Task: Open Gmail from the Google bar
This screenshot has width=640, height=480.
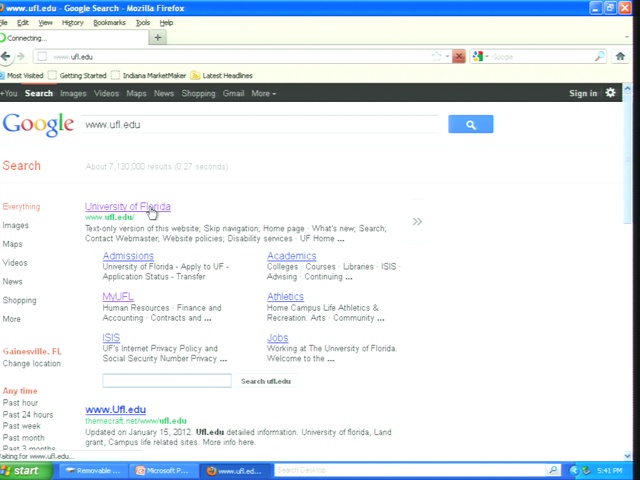Action: (x=233, y=93)
